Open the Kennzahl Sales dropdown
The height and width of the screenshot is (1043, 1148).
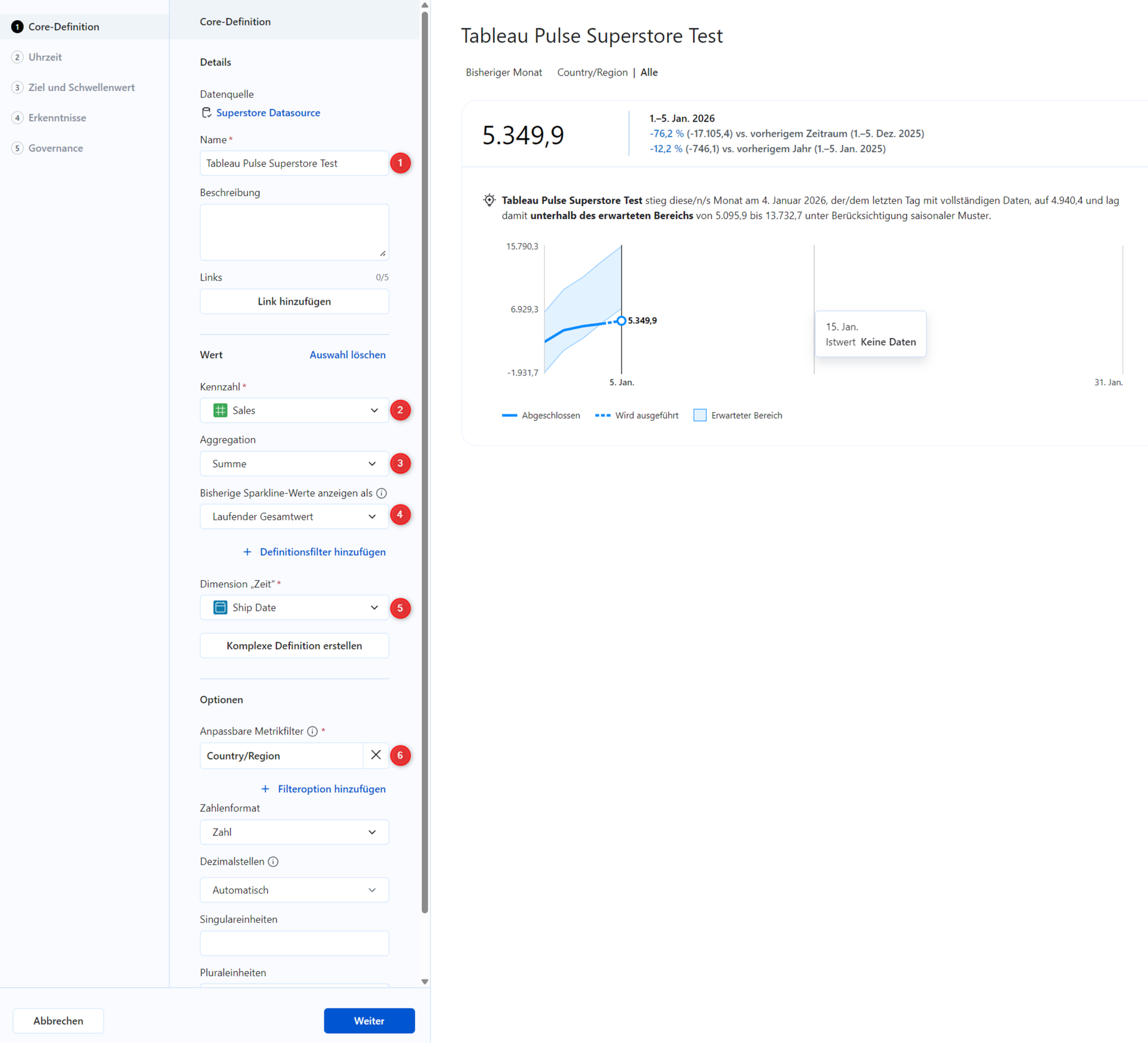tap(294, 410)
